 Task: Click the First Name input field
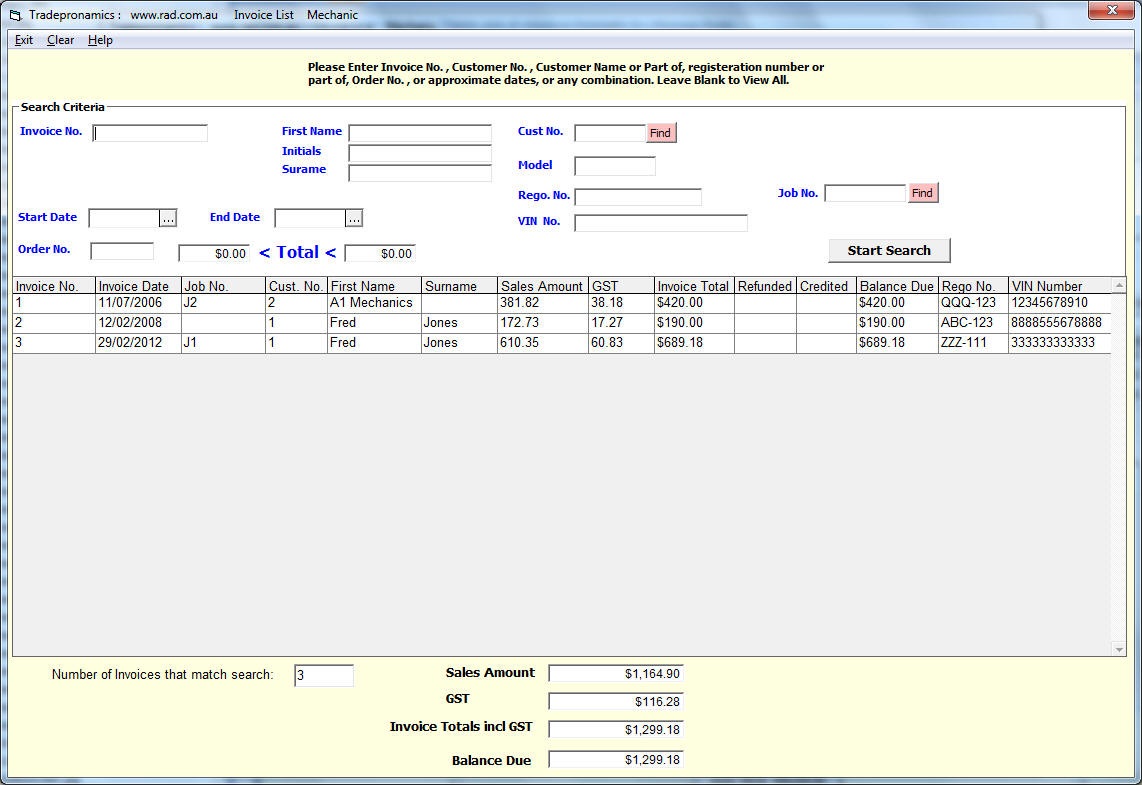tap(420, 133)
